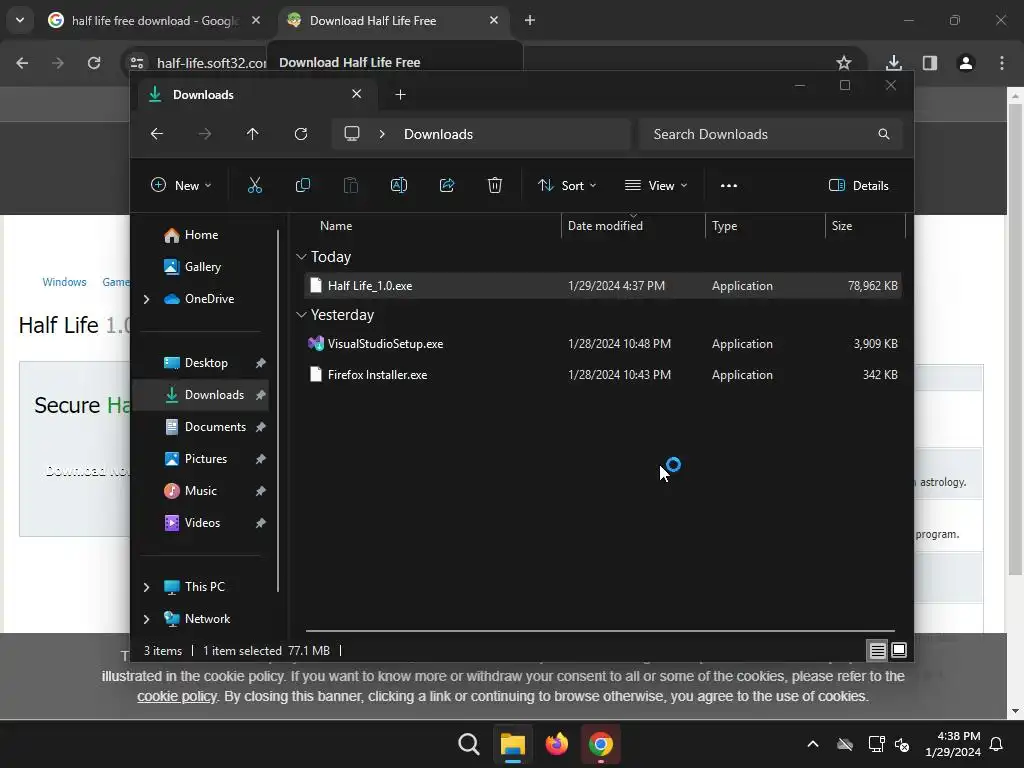Switch to large thumbnails view layout

[x=899, y=650]
